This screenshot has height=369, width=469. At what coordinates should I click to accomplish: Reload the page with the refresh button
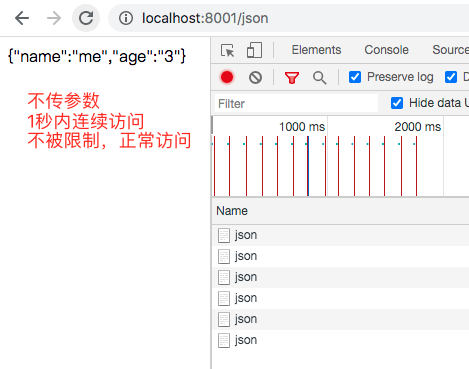click(86, 18)
